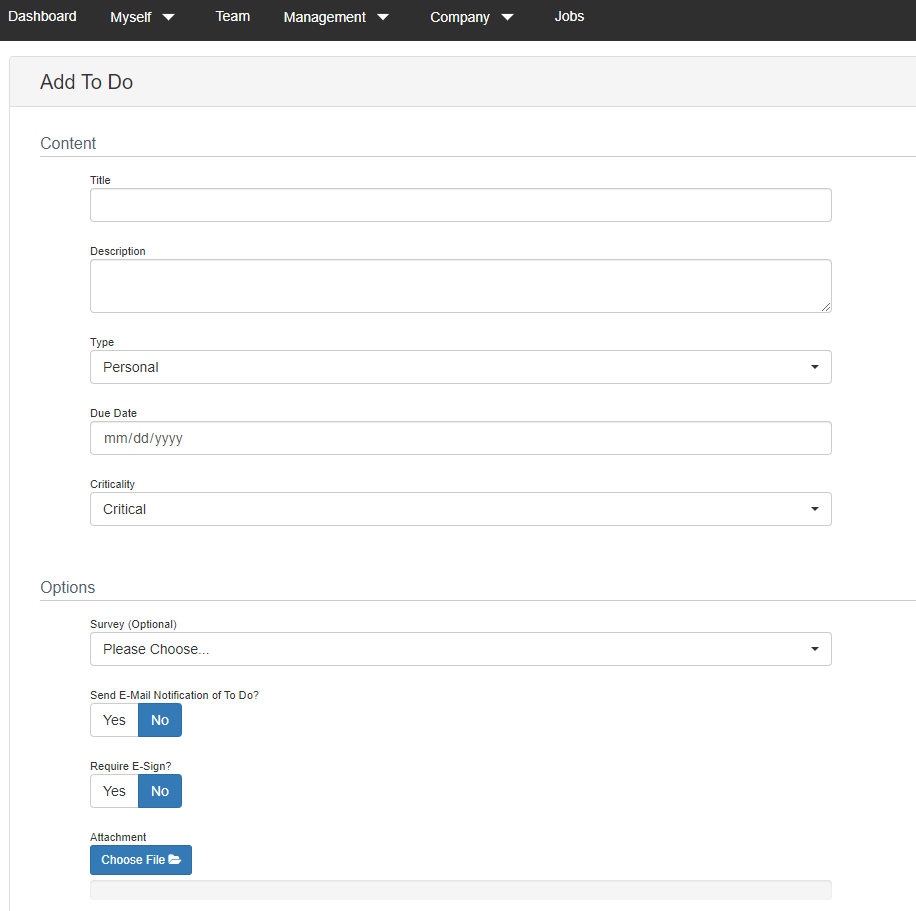Open the Survey Please Choose selector
This screenshot has width=916, height=911.
coord(460,649)
